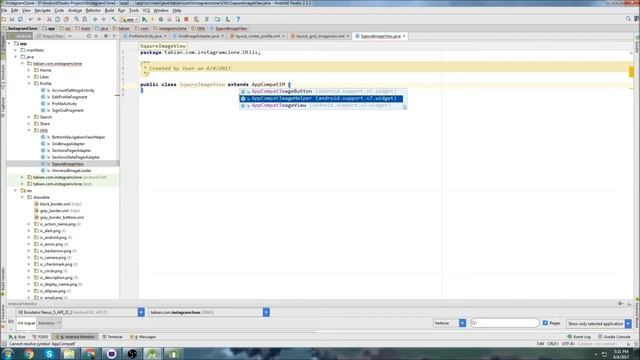This screenshot has width=640, height=360.
Task: Open the Terminal tool window
Action: (x=112, y=337)
